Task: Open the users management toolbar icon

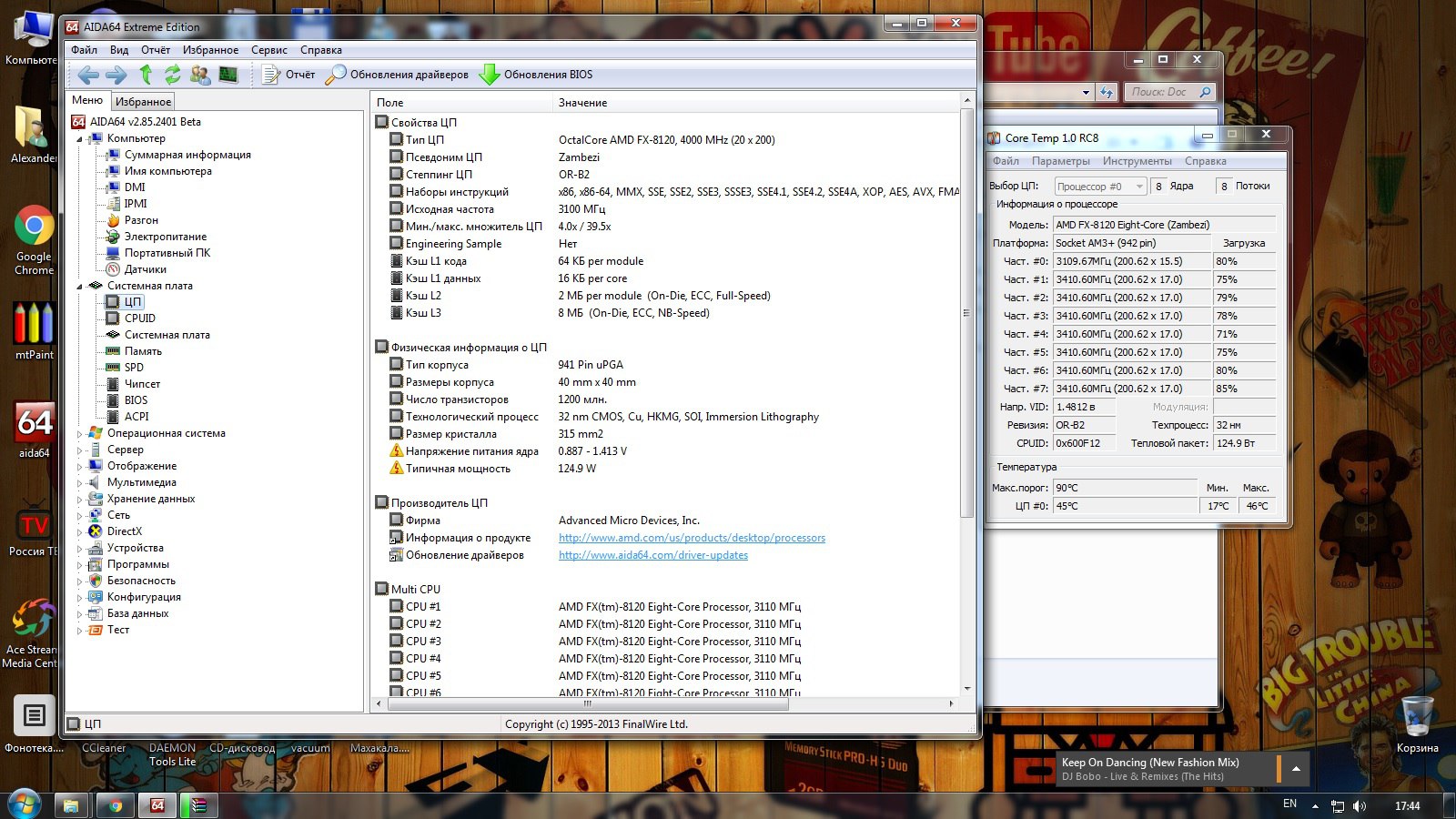Action: click(x=200, y=75)
